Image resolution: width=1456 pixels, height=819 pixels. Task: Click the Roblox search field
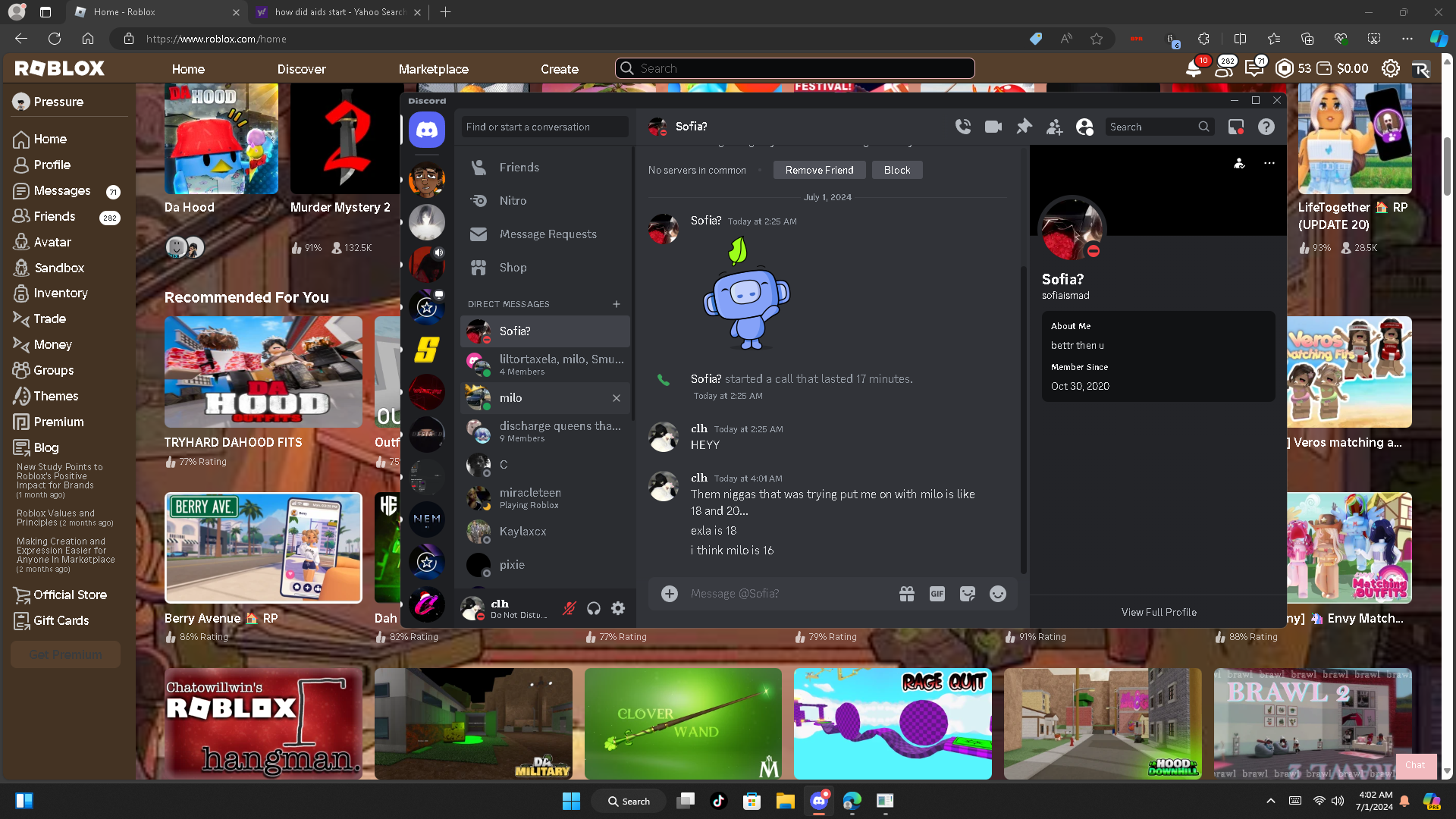point(795,68)
